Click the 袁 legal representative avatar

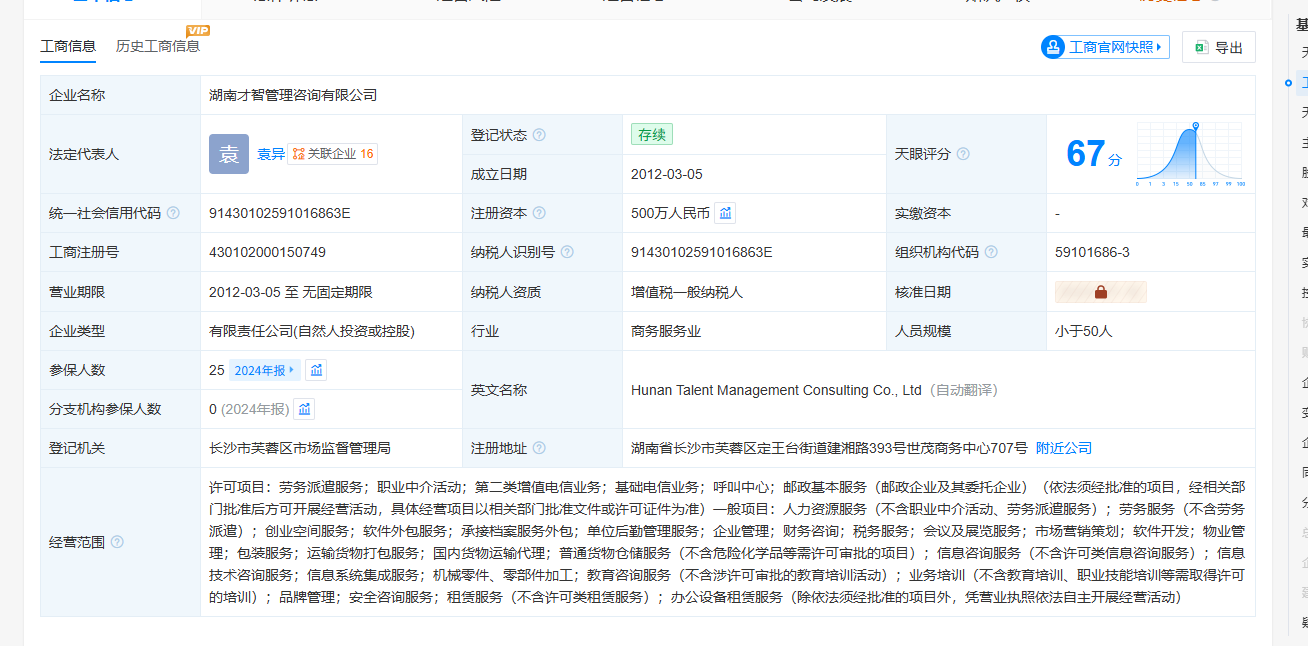tap(229, 154)
